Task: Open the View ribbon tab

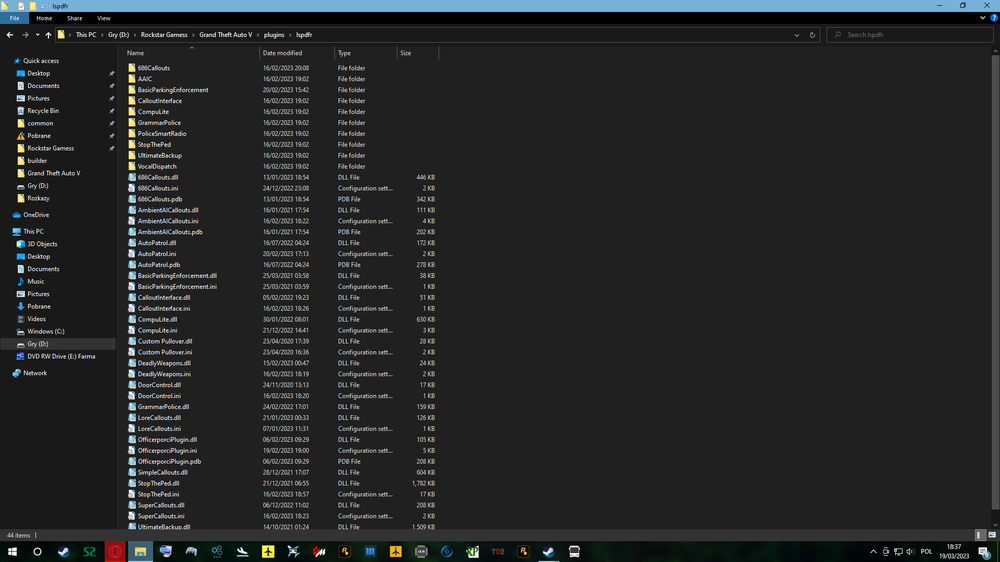Action: point(103,18)
